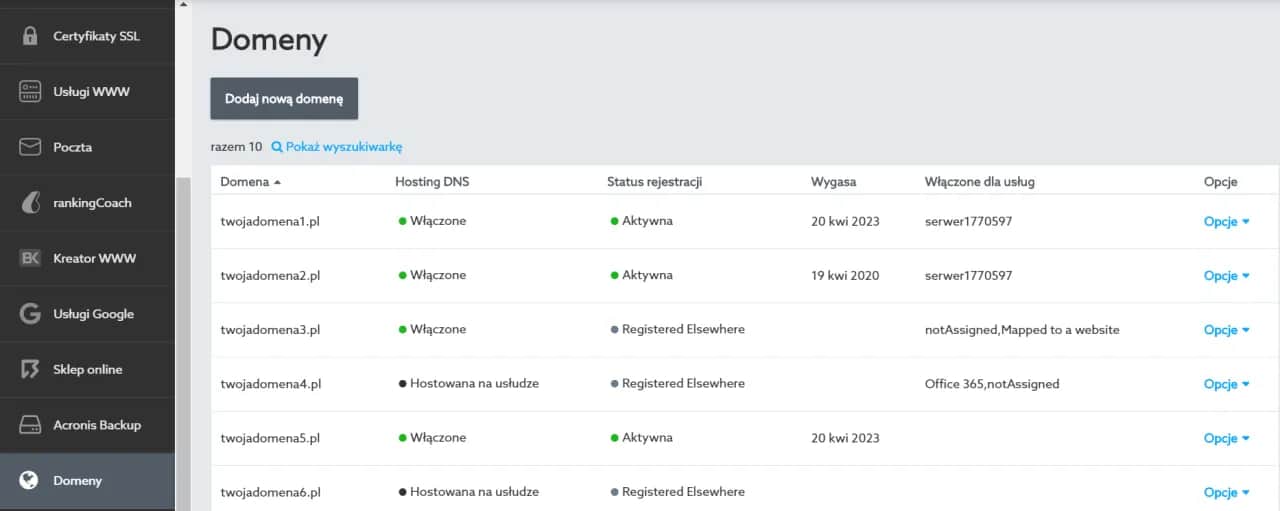1280x511 pixels.
Task: Show search via Pokaż wyszukiwarkę link
Action: [x=343, y=147]
